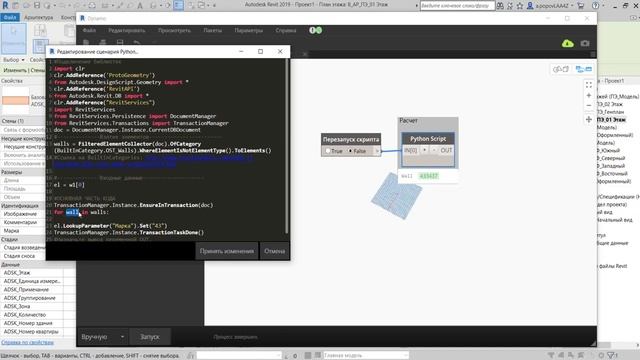Screen dimensions: 640x360
Task: Click the Марка row in properties panel
Action: point(23,231)
